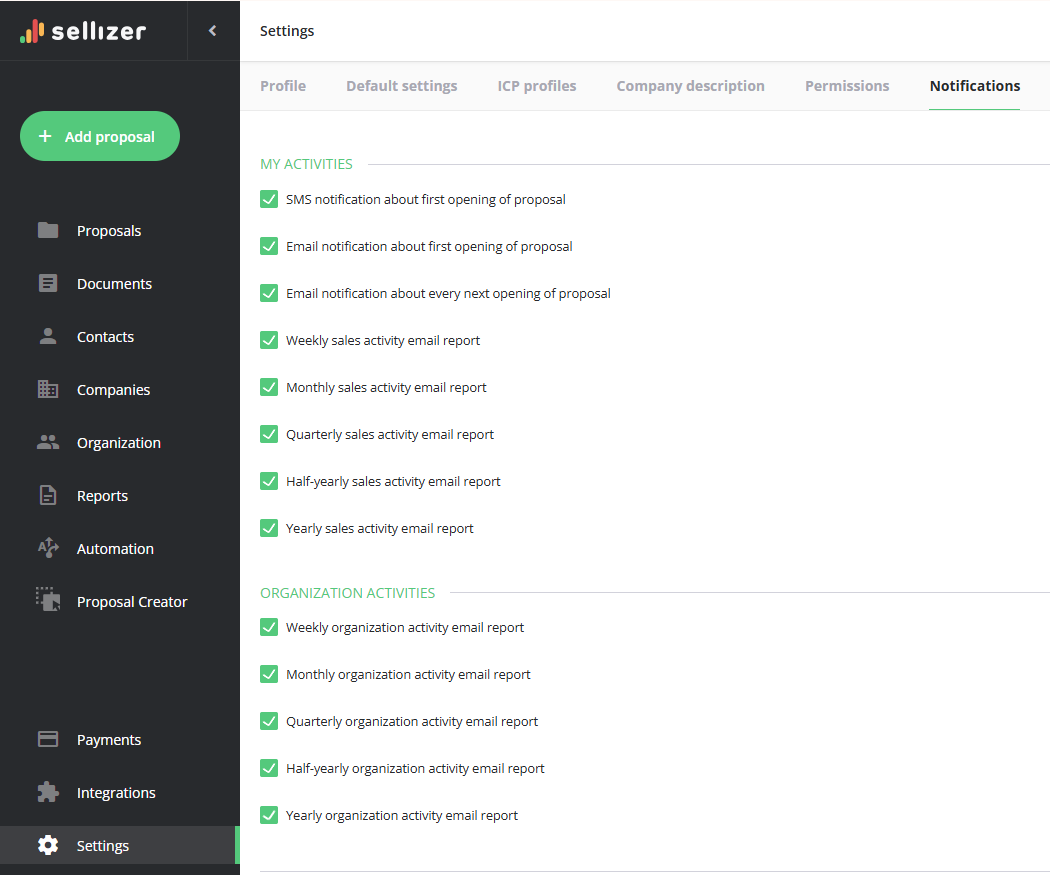Image resolution: width=1050 pixels, height=875 pixels.
Task: Click the Proposal Creator icon
Action: click(x=48, y=599)
